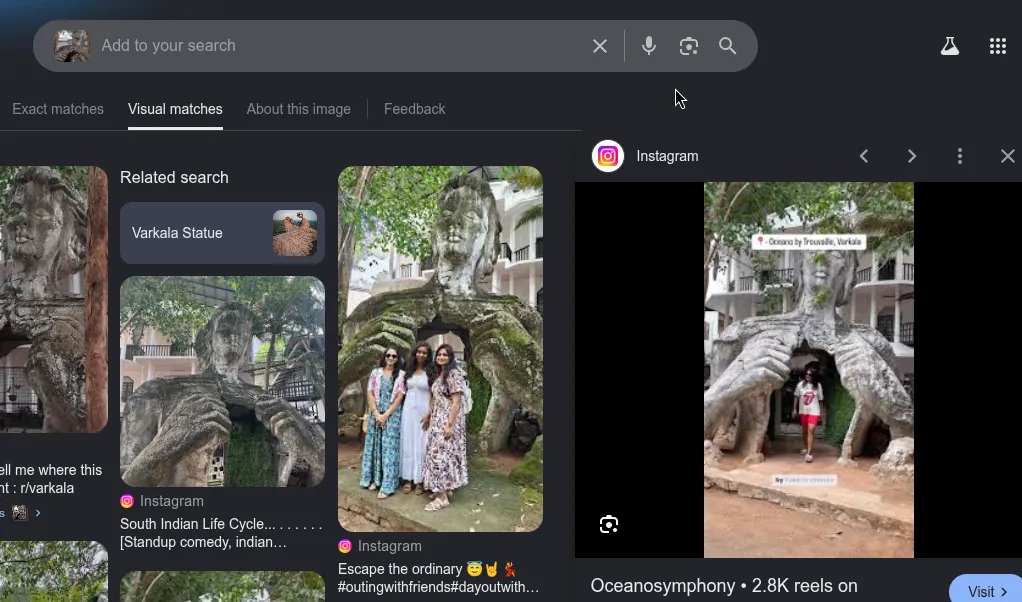Screen dimensions: 1022x602
Task: Open the partially visible statue face image
Action: click(53, 299)
